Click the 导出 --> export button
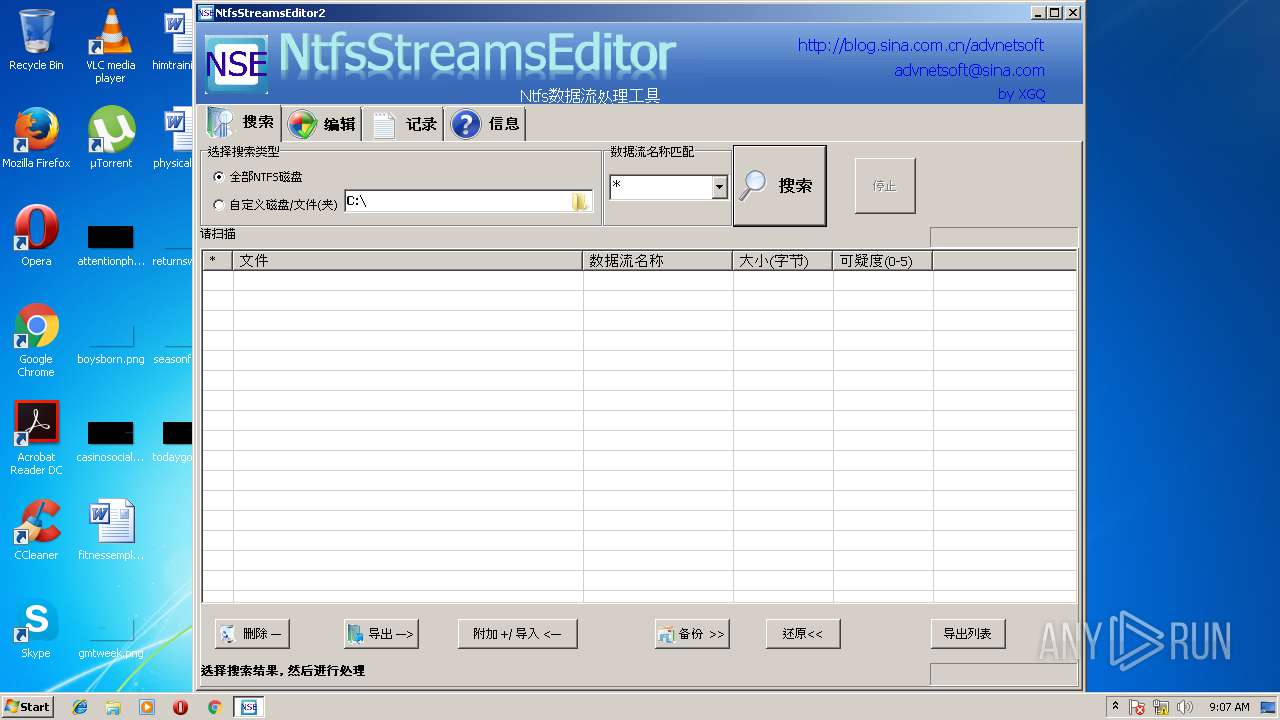 coord(381,634)
